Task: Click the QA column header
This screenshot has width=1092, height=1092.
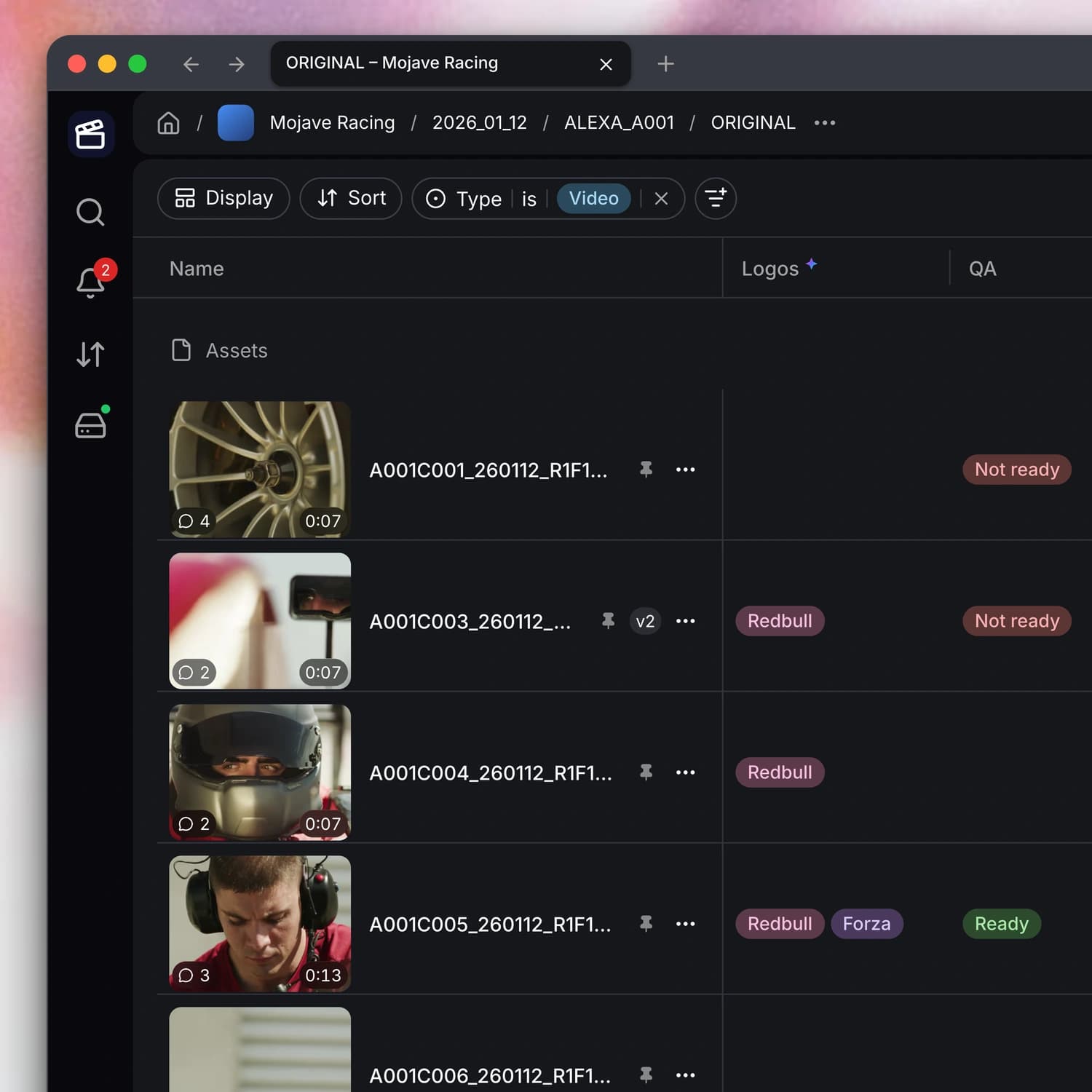Action: pos(982,269)
